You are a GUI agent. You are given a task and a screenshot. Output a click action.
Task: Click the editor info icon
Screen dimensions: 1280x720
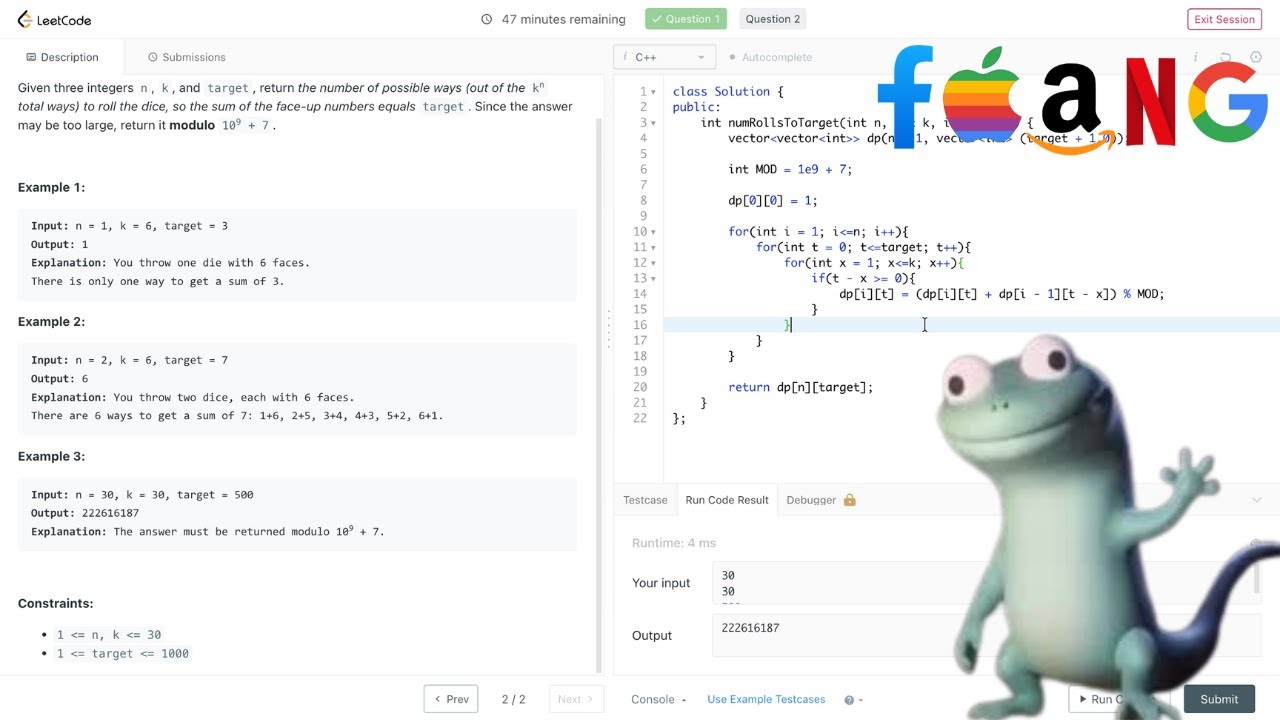(x=1195, y=57)
